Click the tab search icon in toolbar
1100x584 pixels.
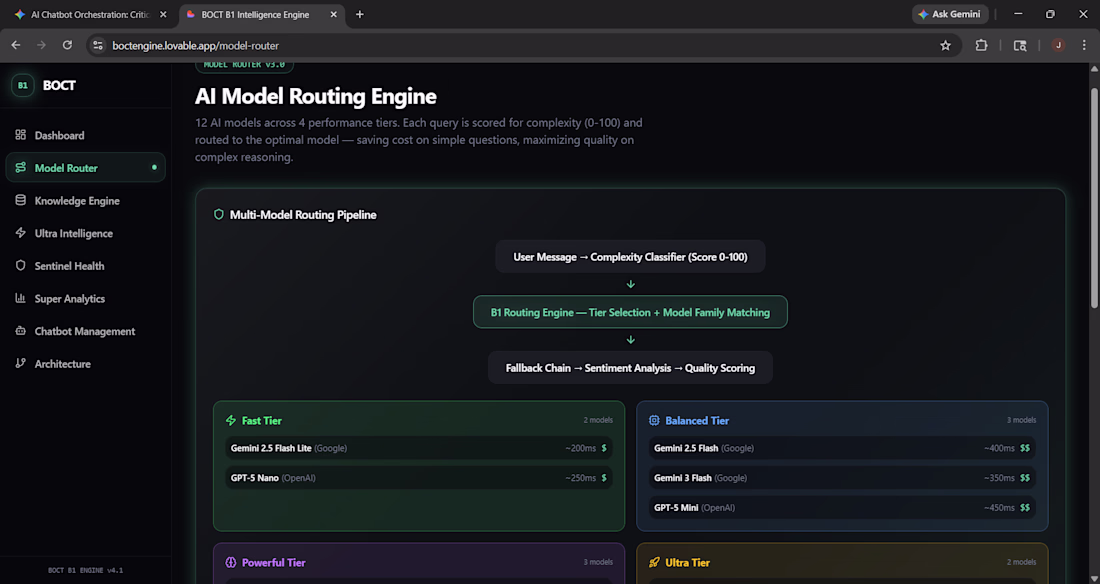pos(1020,46)
